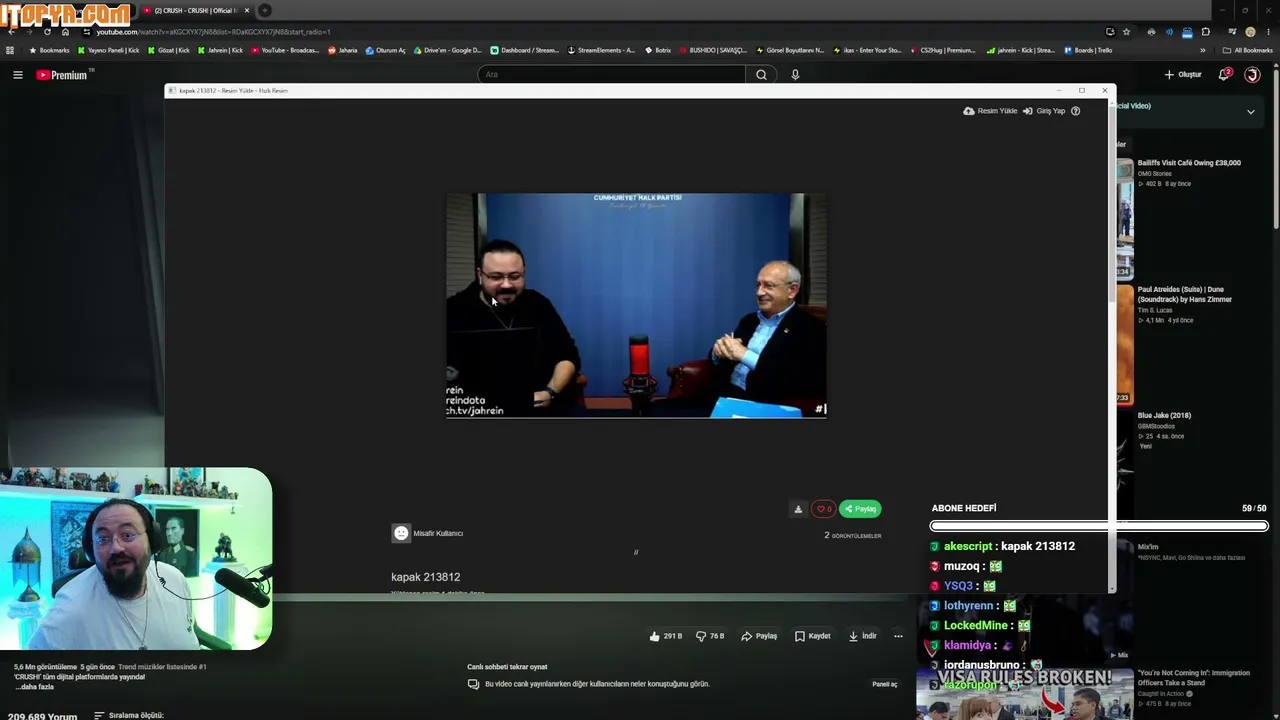Image resolution: width=1280 pixels, height=720 pixels.
Task: Share the YouTube video with Paylaş
Action: 759,636
